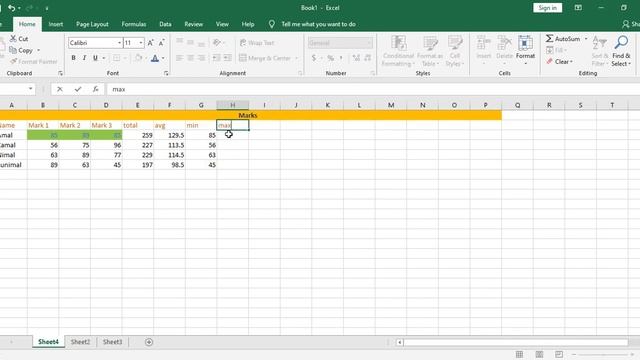Switch to Sheet3 tab
The width and height of the screenshot is (640, 360).
(112, 342)
